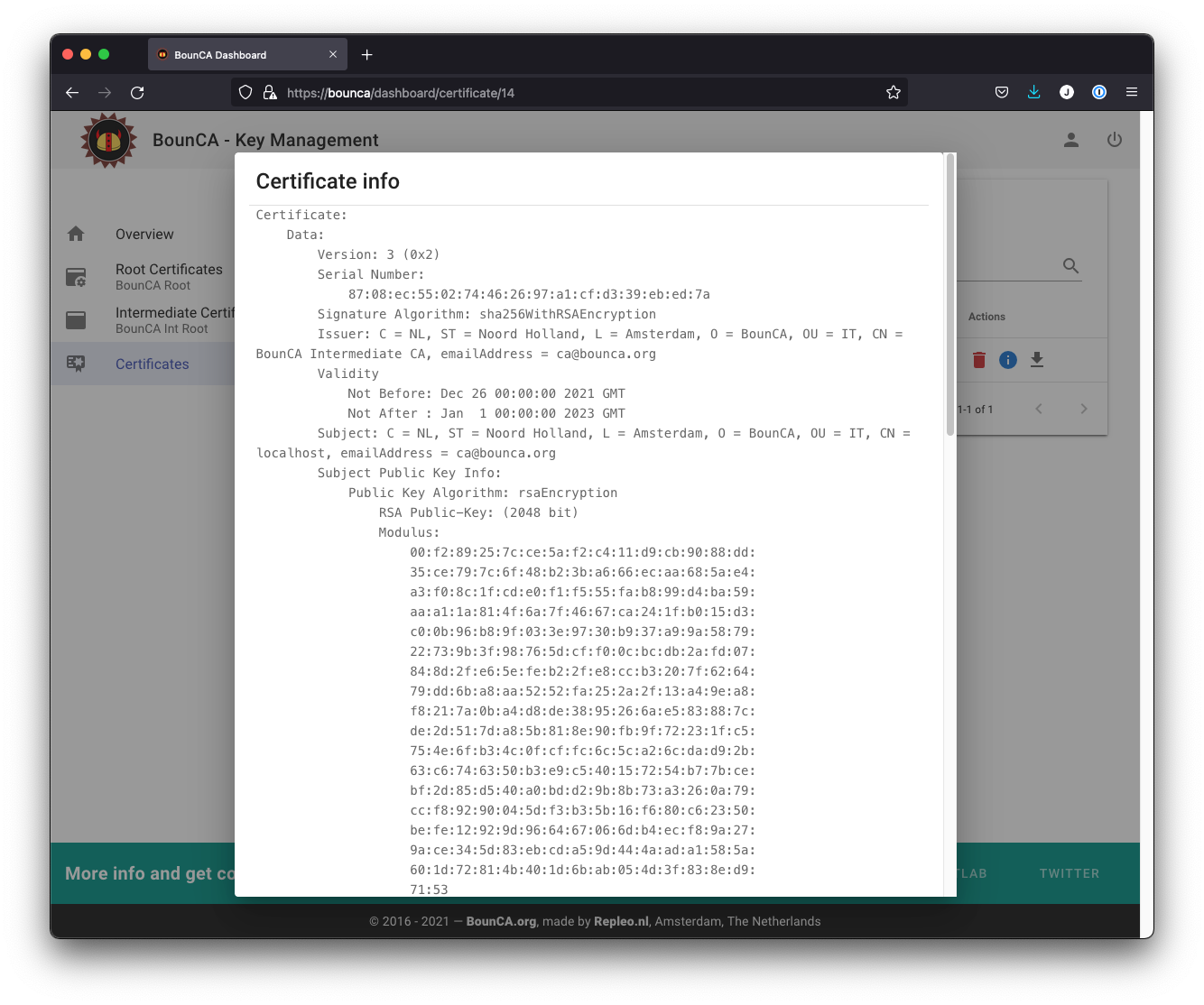Click the round J extension icon
The height and width of the screenshot is (1005, 1204).
1067,92
